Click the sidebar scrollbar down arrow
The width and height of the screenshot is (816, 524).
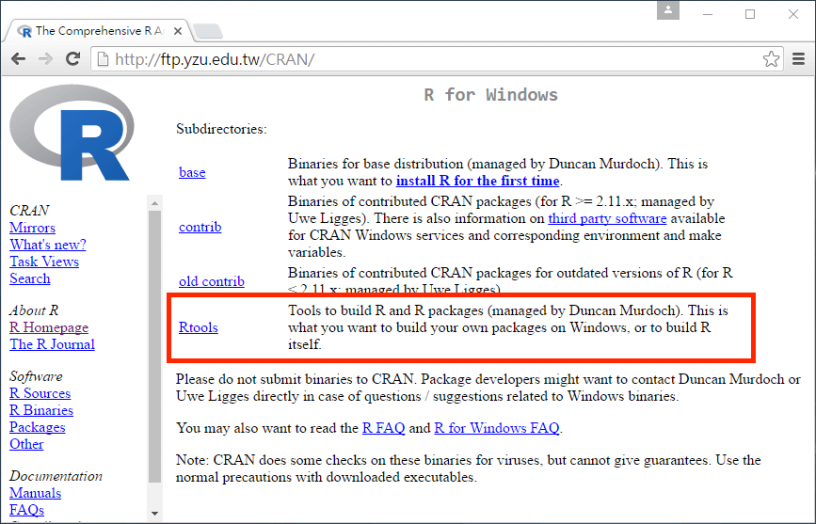(154, 513)
